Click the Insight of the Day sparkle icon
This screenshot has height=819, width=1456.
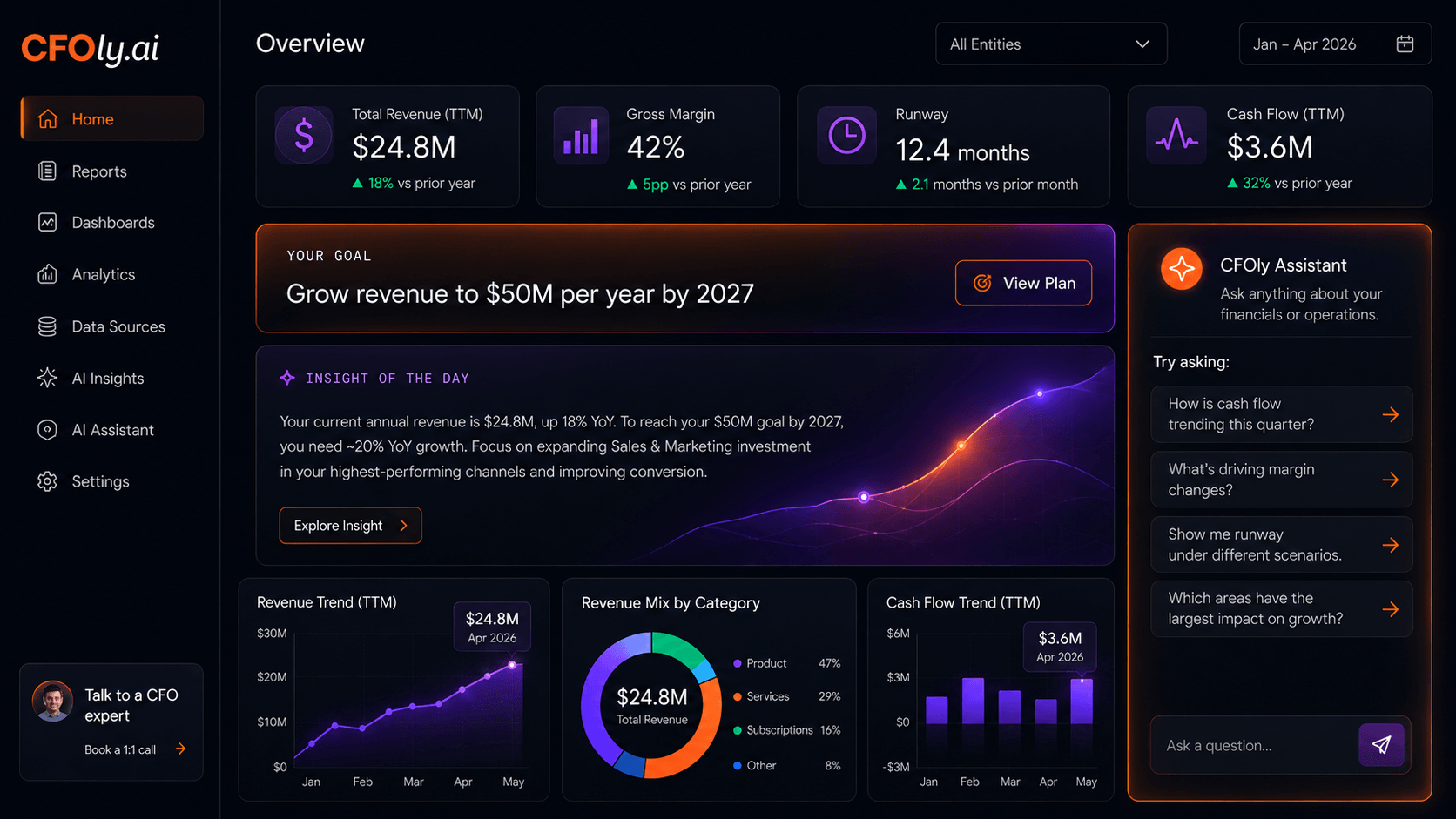pos(287,378)
